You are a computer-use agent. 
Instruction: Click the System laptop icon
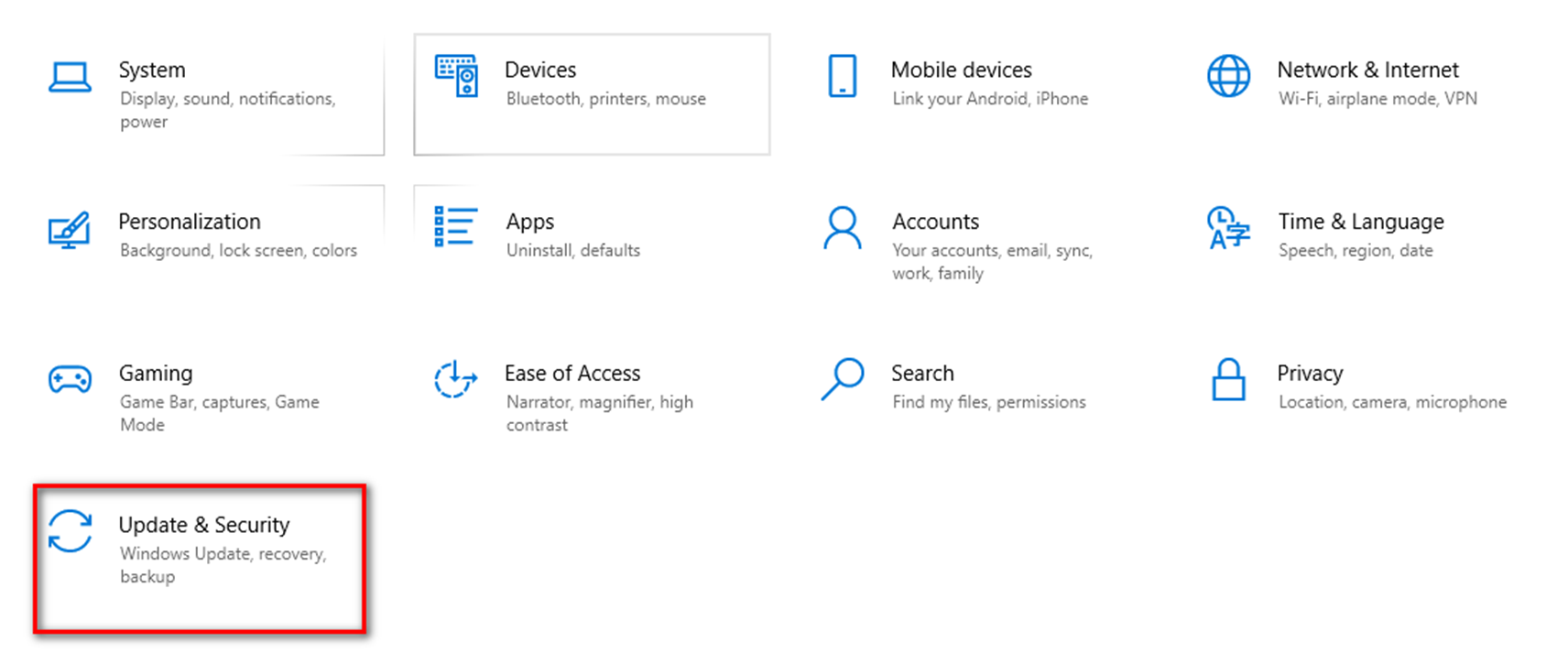point(70,77)
